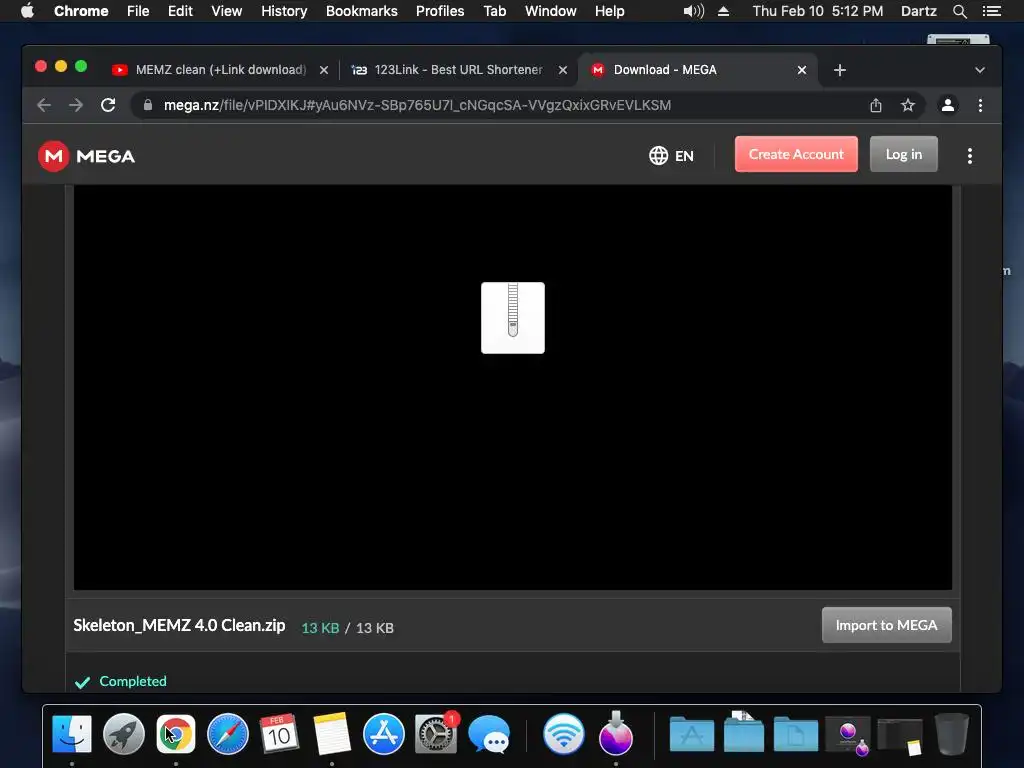Click the share page icon

876,105
